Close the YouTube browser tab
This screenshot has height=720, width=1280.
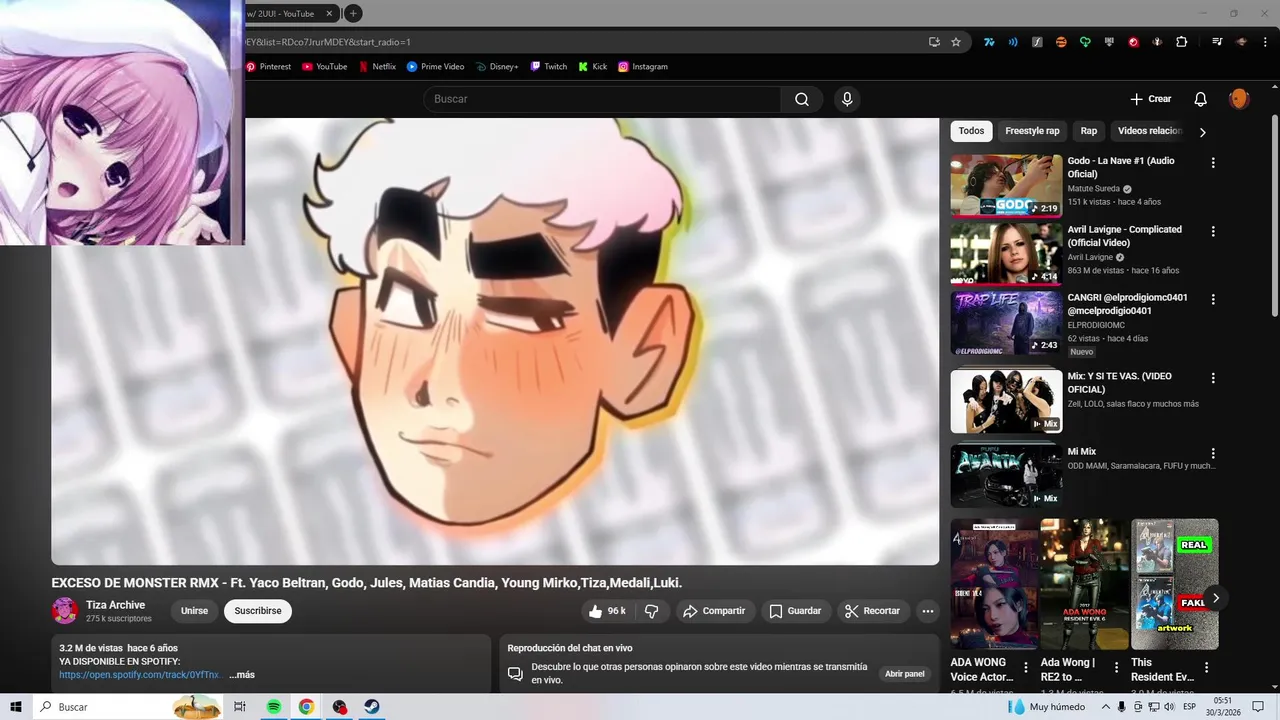[x=329, y=13]
